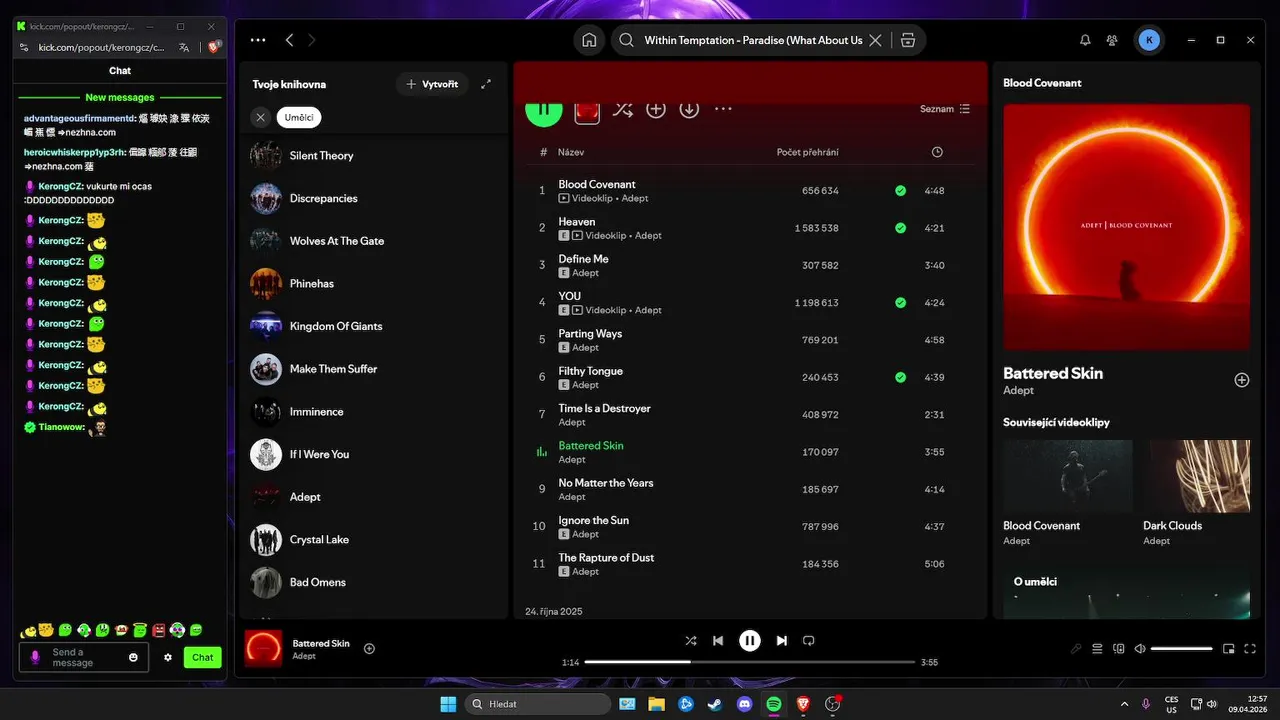This screenshot has height=720, width=1280.
Task: Toggle the saved checkmark for YOU
Action: pos(901,302)
